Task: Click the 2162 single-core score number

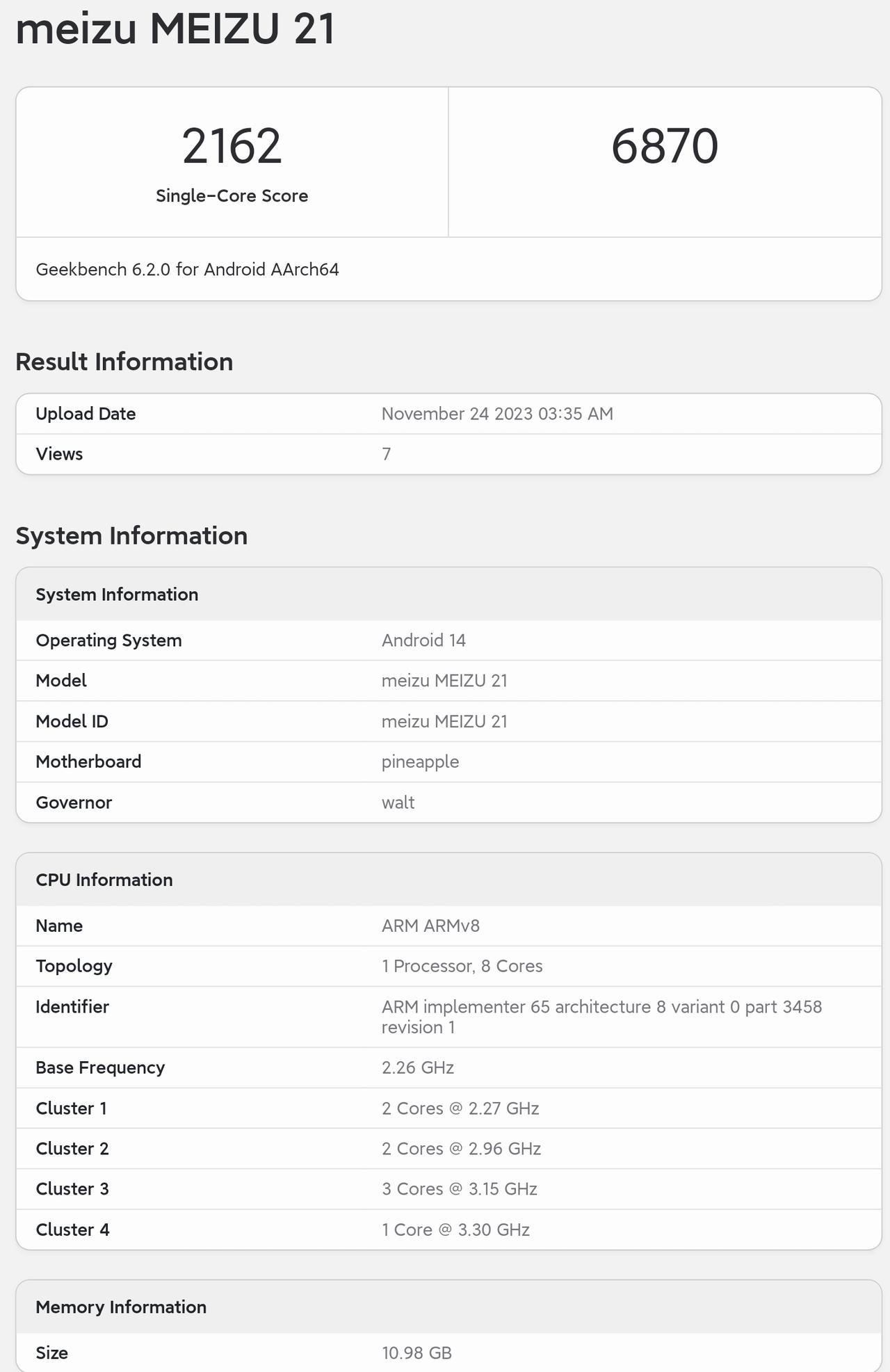Action: (x=232, y=146)
